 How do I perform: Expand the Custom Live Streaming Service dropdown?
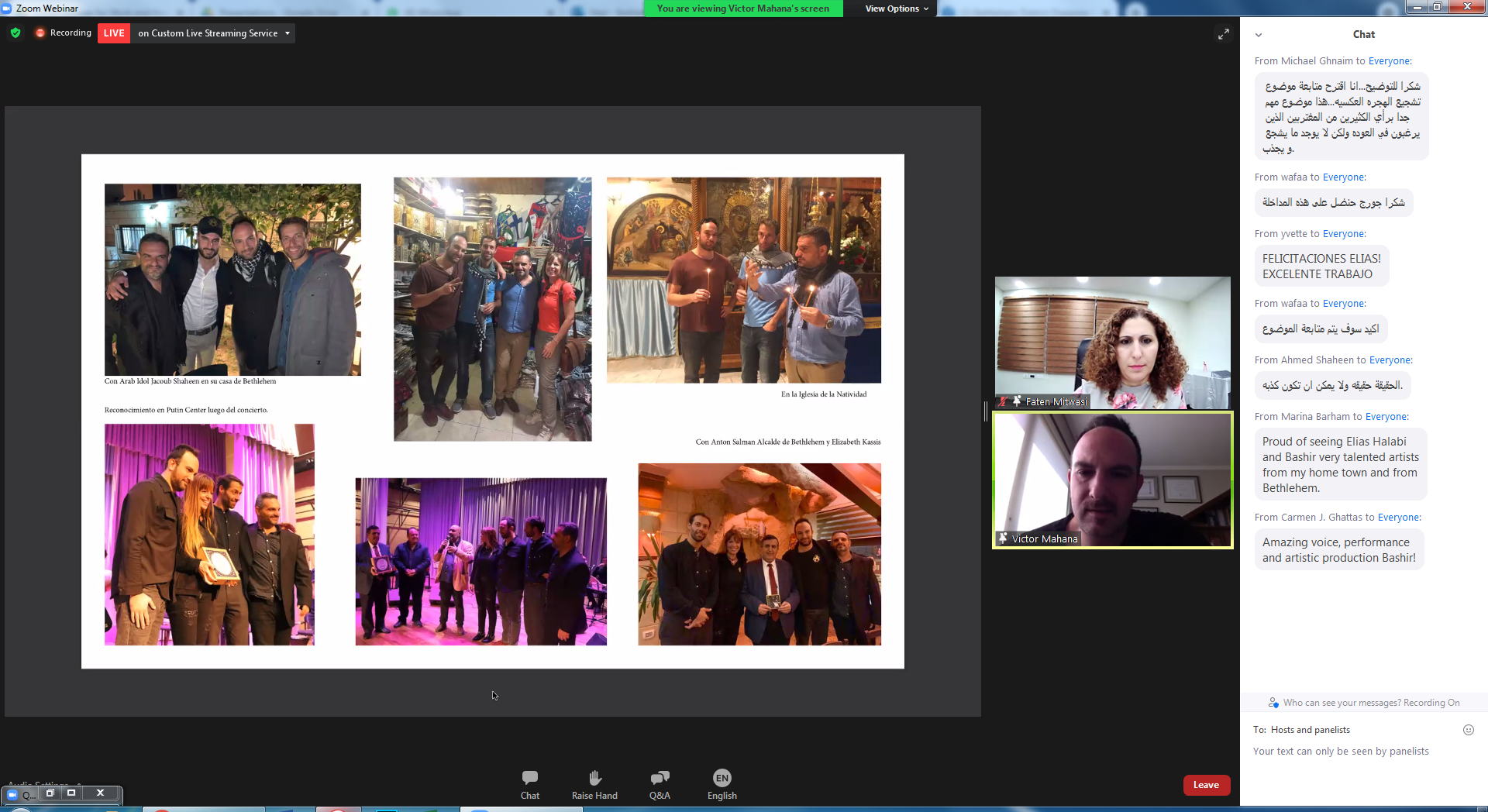tap(288, 33)
